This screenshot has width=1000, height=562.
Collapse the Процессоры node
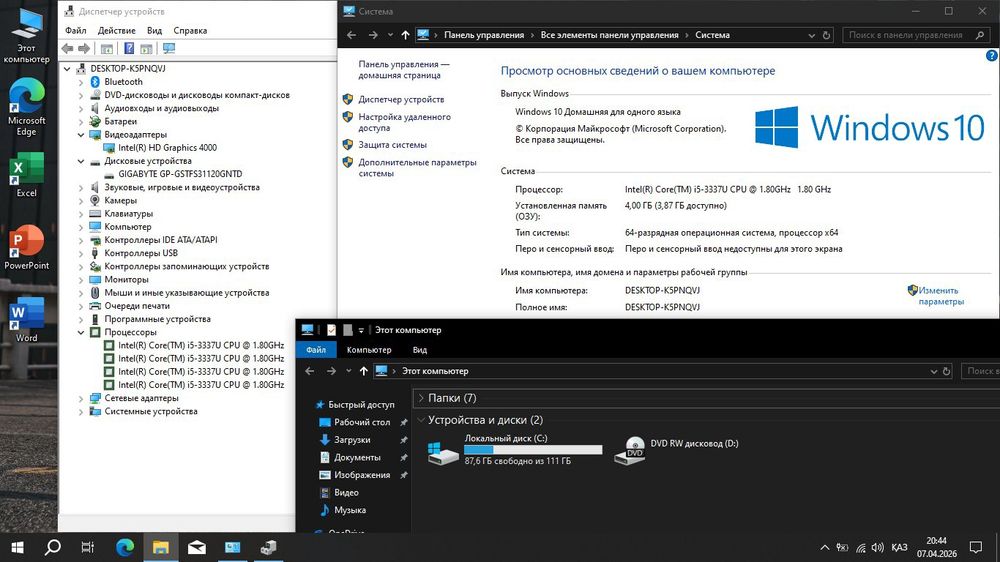81,332
